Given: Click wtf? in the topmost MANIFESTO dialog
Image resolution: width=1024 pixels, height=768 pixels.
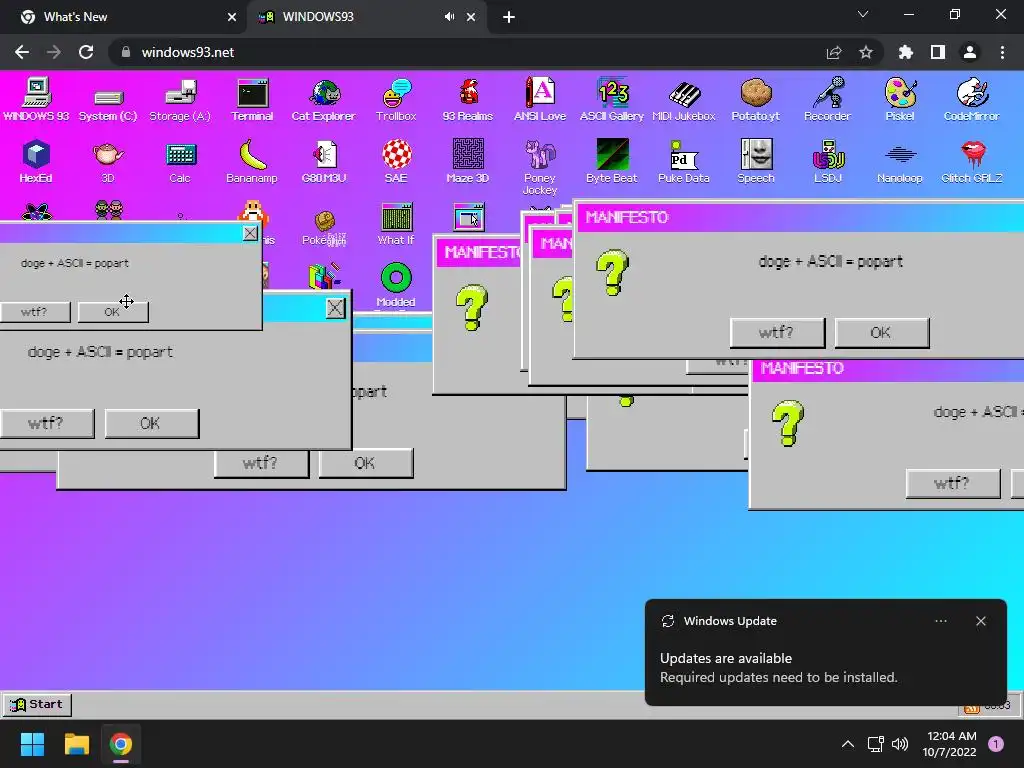Looking at the screenshot, I should (777, 333).
